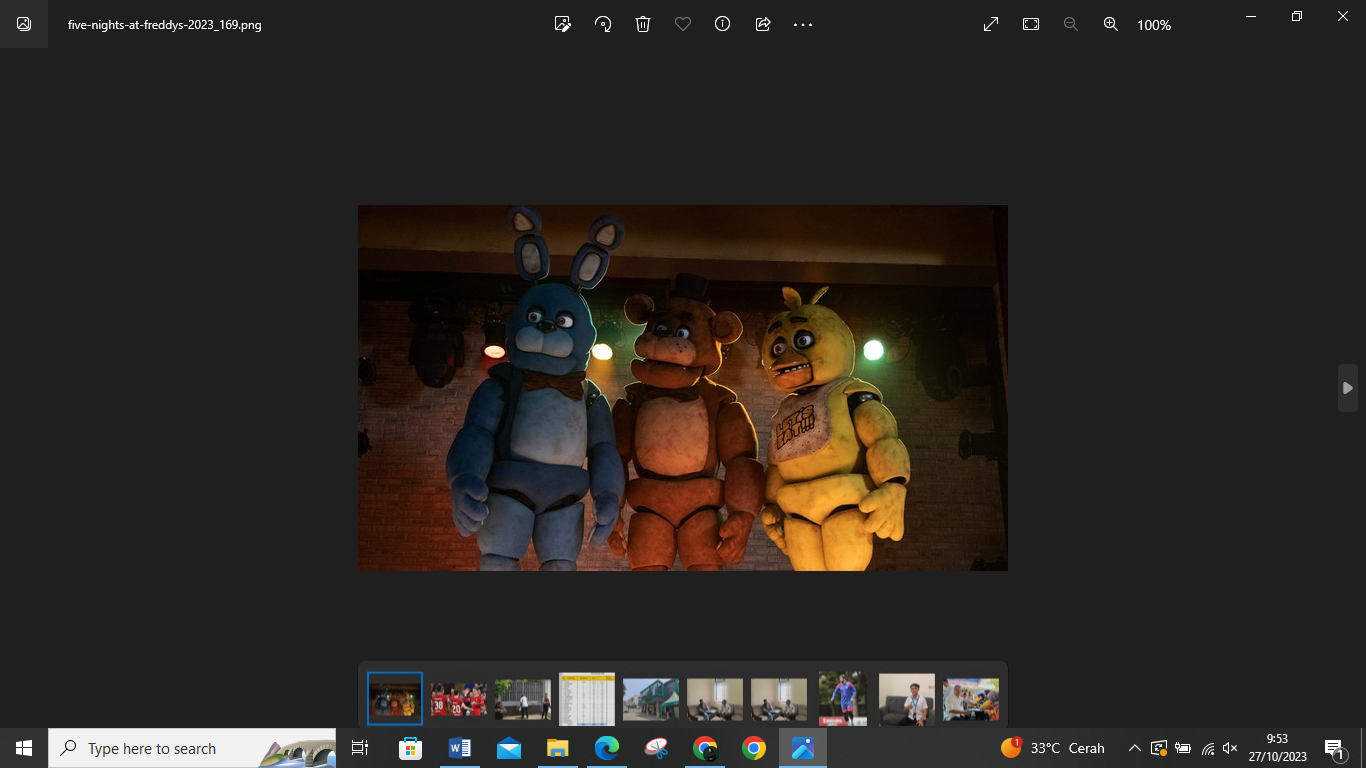Viewport: 1366px width, 768px height.
Task: Click file name five-nights-at-freddys-2023_169.png
Action: 165,25
